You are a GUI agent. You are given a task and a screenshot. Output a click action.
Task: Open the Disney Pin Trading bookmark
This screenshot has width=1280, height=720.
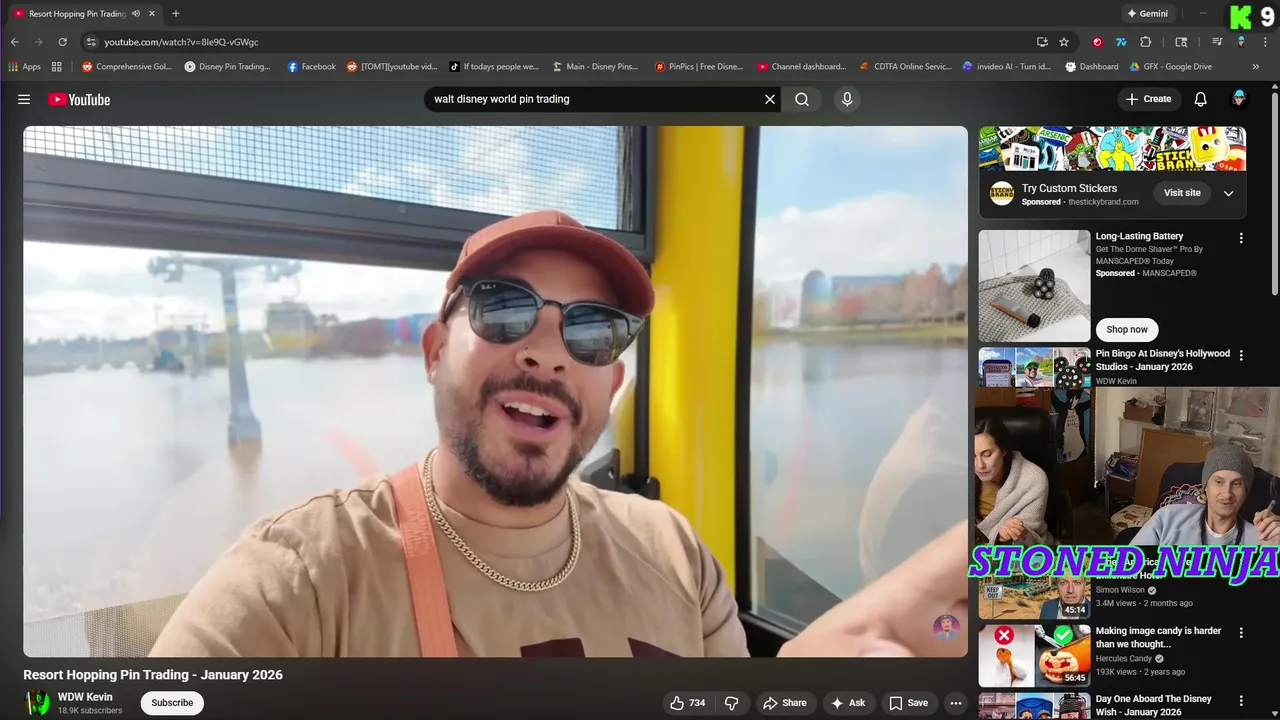(x=227, y=67)
